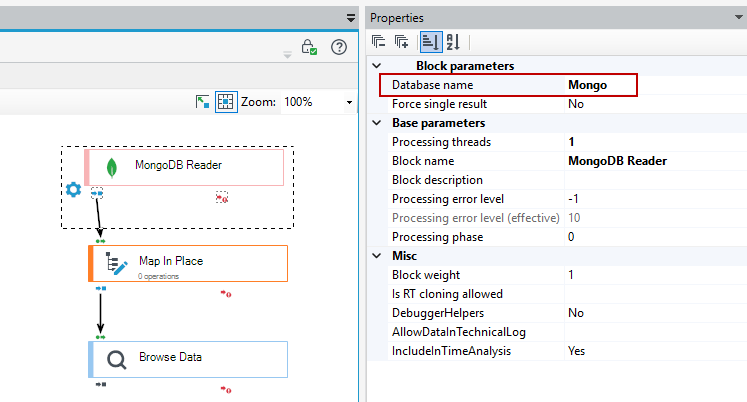Viewport: 747px width, 402px height.
Task: Open help via question mark icon
Action: 339,47
